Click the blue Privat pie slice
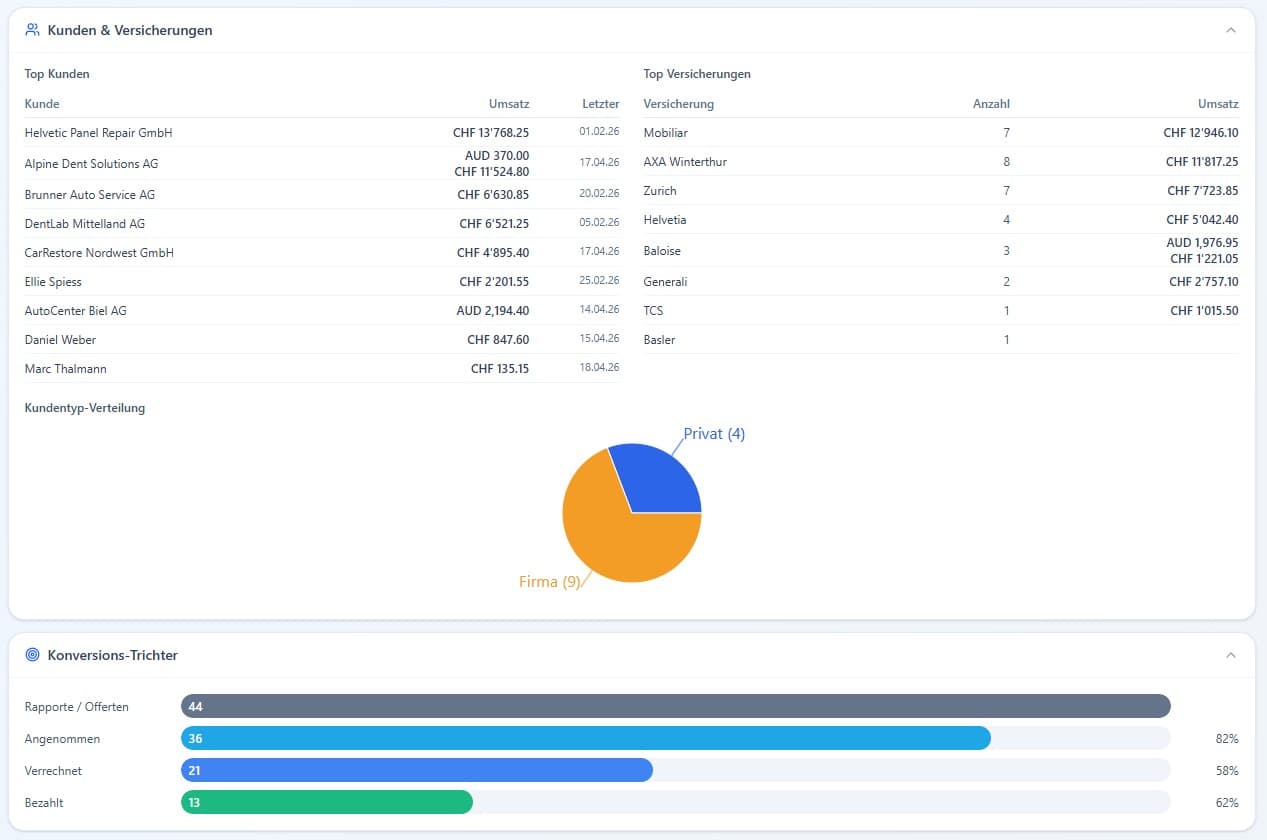 tap(658, 480)
